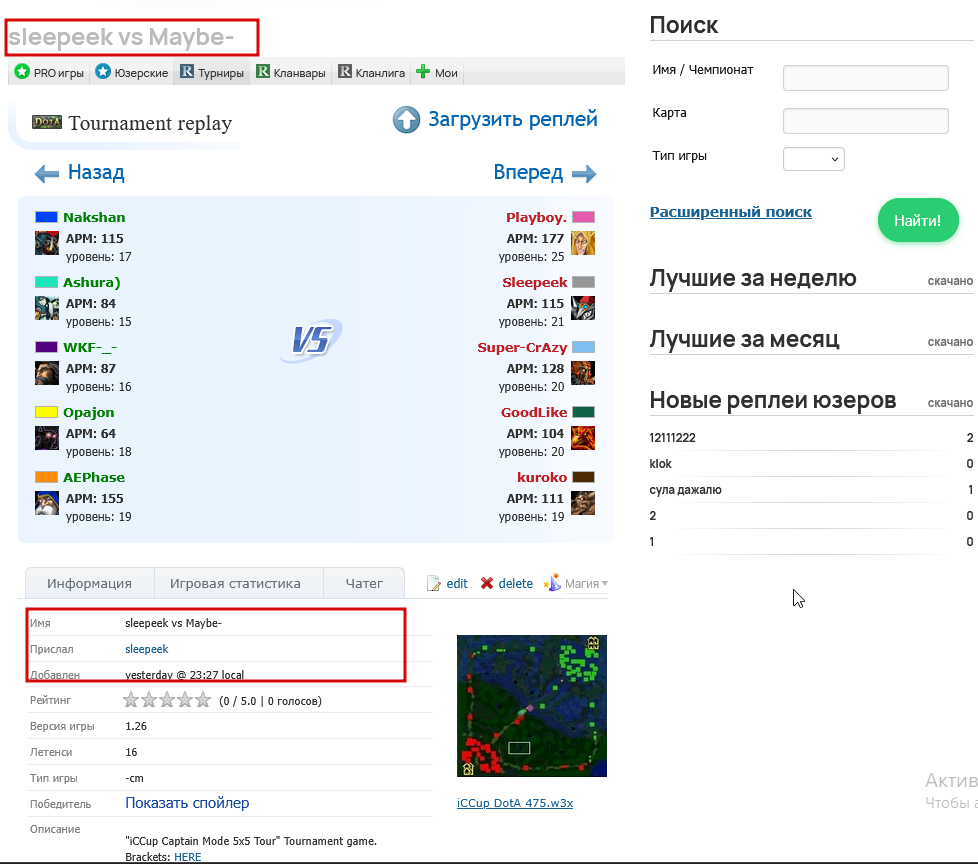Click the Имя / Чемпионат input field
The image size is (978, 864).
click(866, 78)
